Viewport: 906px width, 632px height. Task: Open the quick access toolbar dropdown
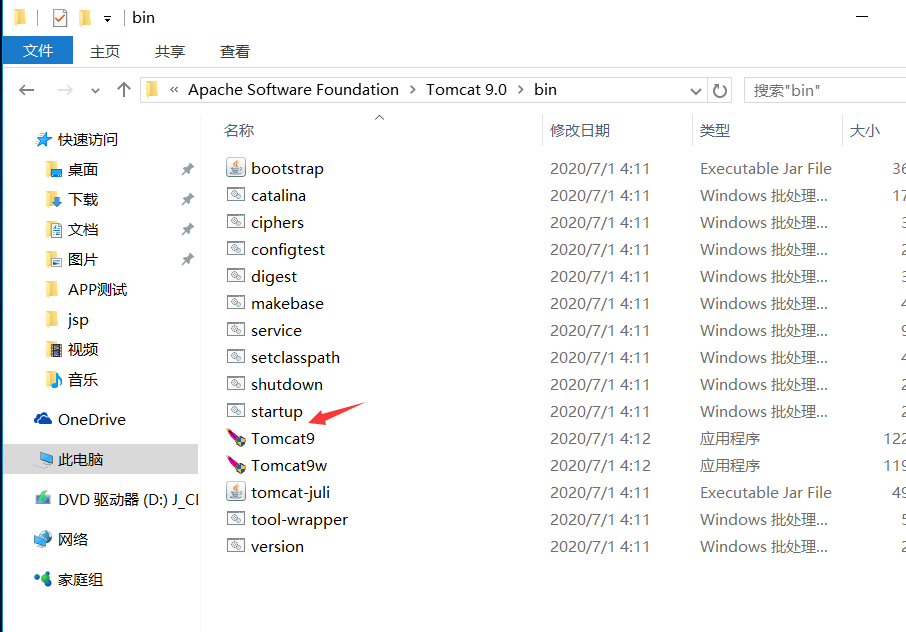tap(107, 18)
